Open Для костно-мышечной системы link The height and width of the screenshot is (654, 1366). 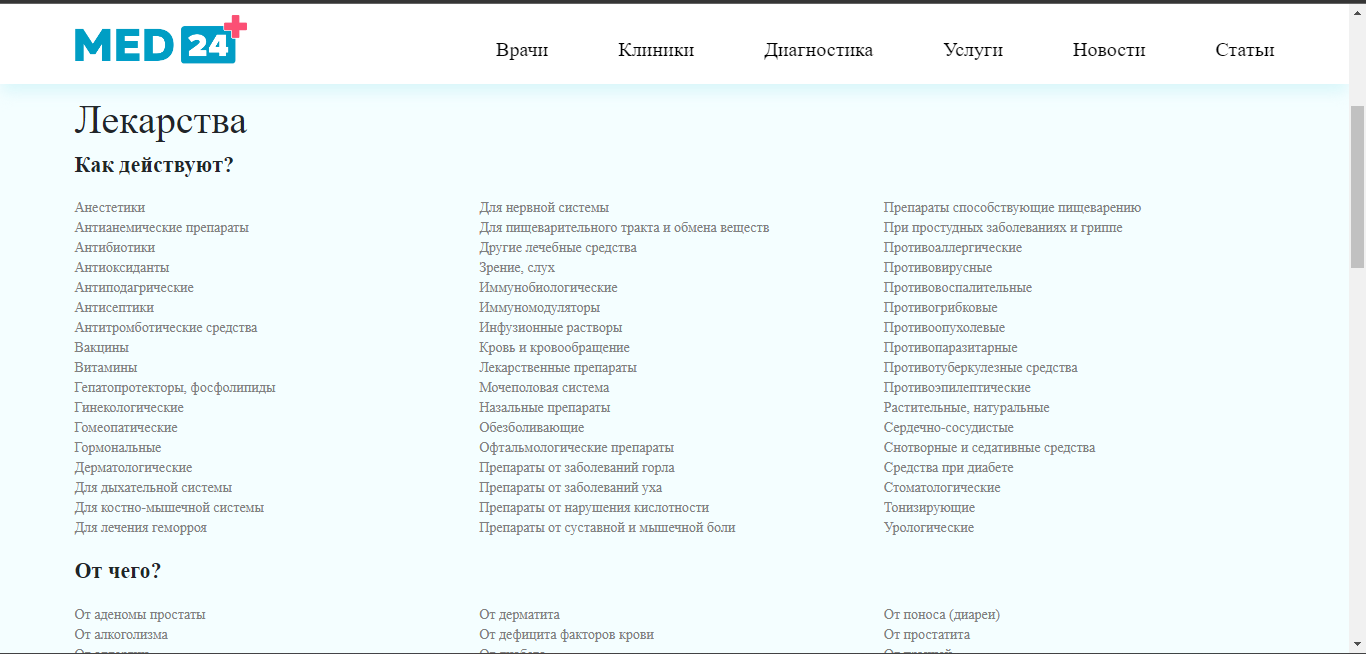169,508
